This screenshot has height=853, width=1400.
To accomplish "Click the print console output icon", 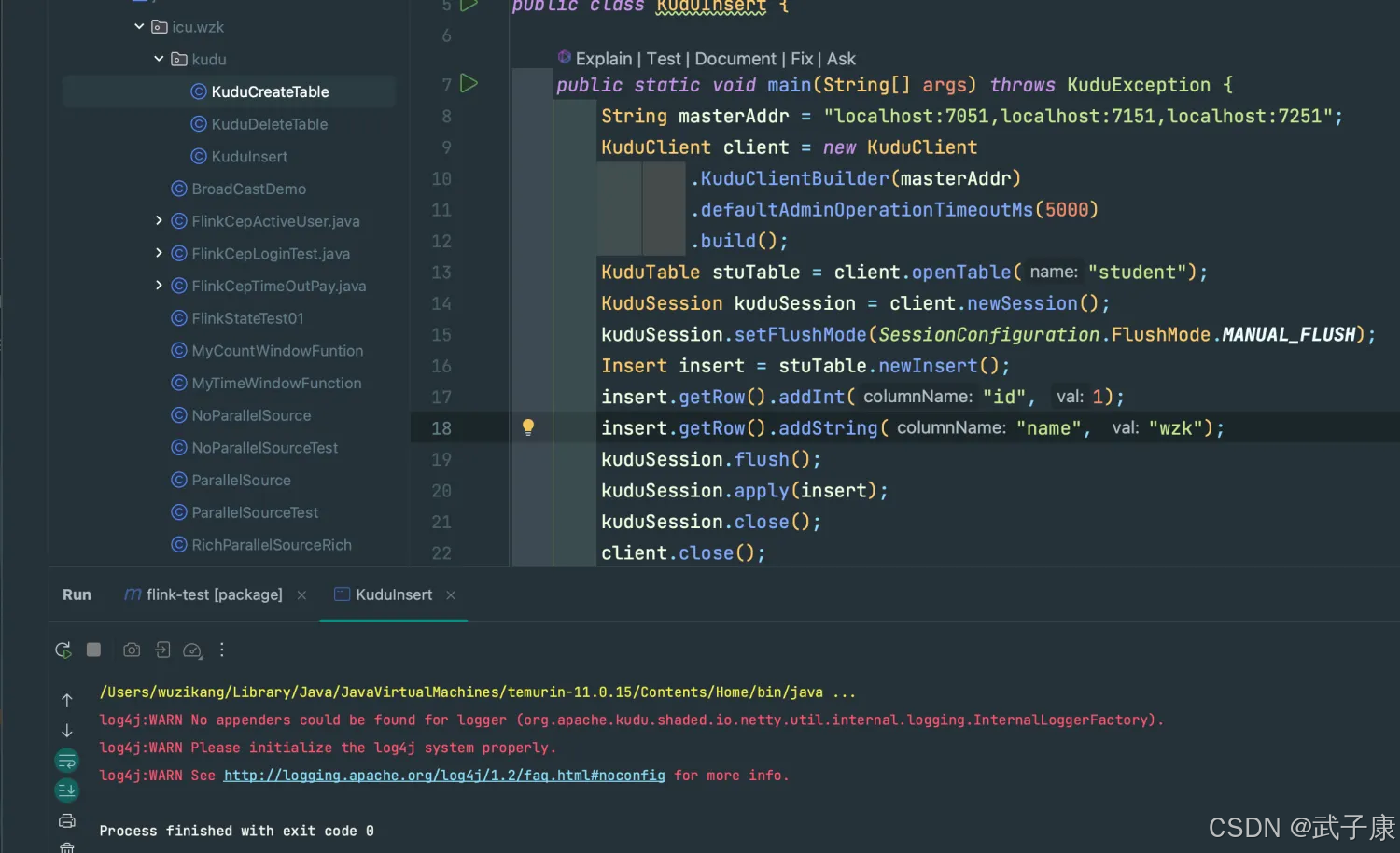I will click(67, 821).
